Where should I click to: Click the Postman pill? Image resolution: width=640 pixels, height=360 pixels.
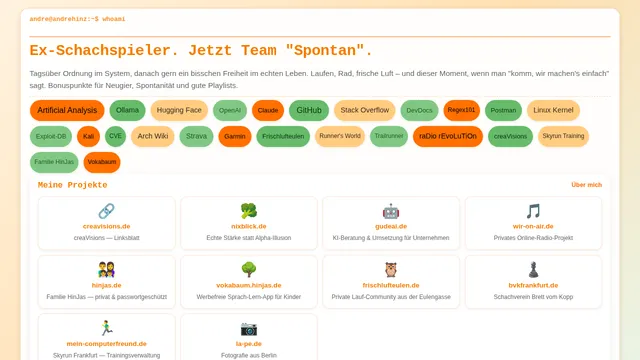click(503, 110)
